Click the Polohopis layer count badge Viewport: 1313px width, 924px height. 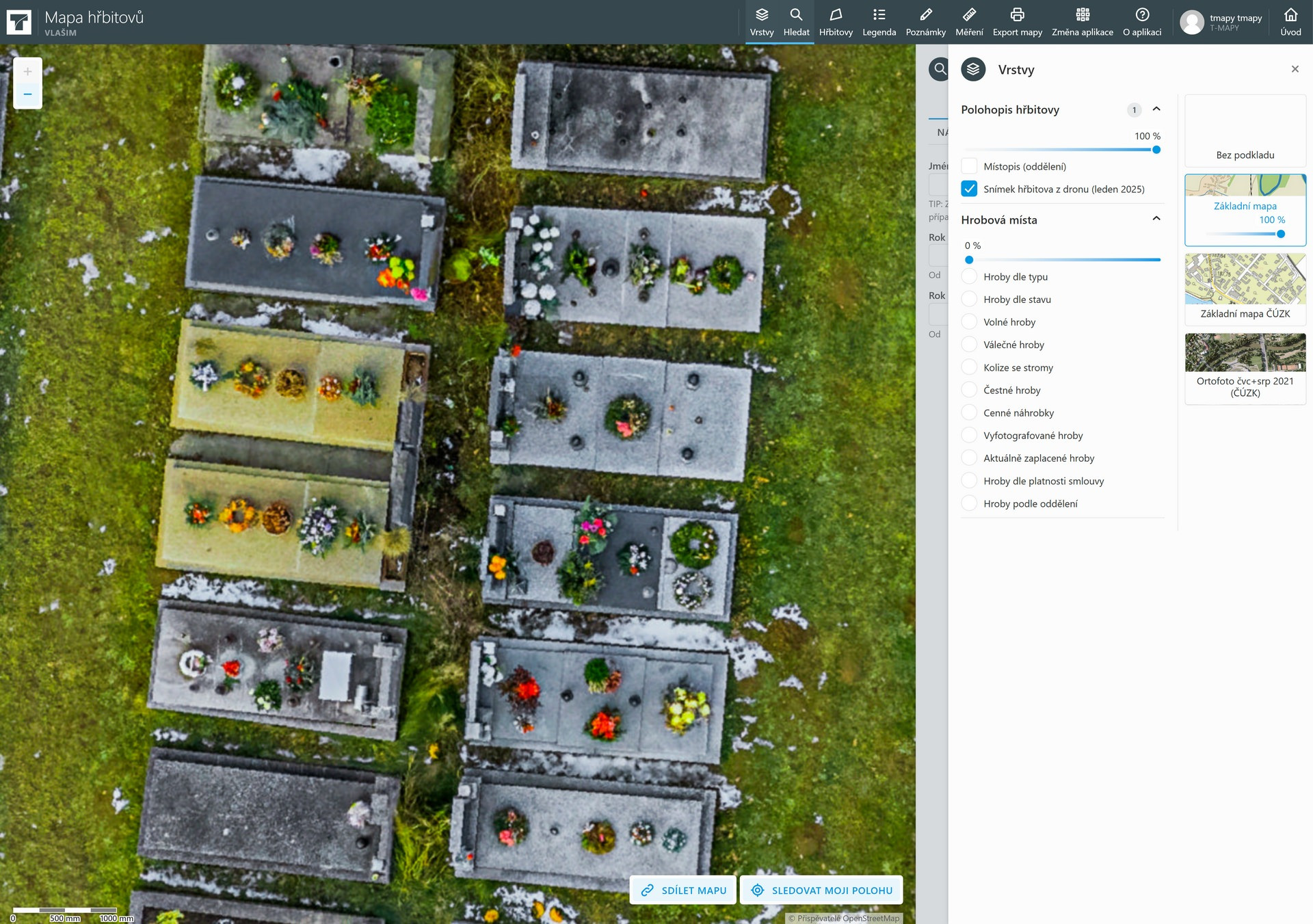click(x=1134, y=109)
